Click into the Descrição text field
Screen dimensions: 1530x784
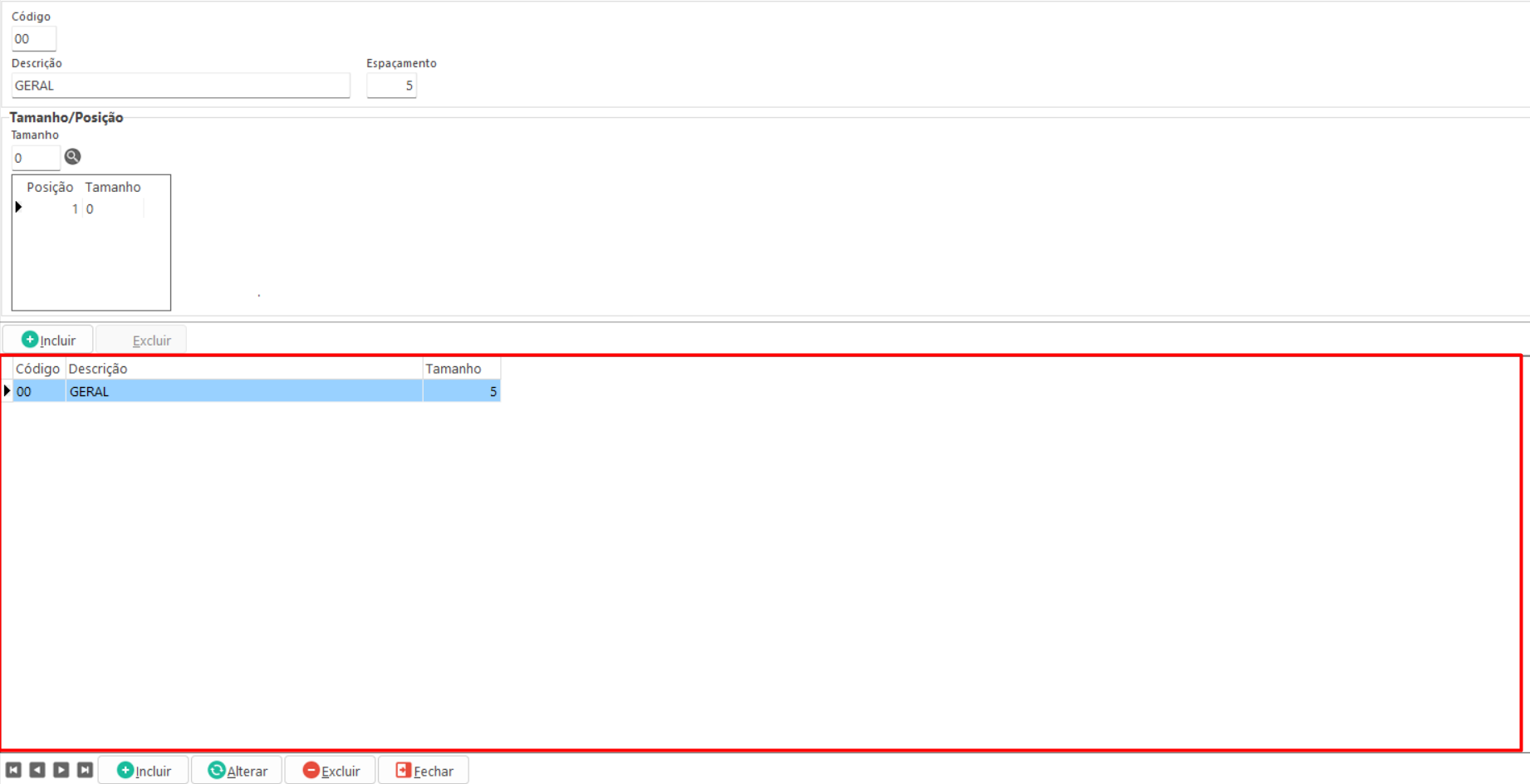(x=180, y=86)
